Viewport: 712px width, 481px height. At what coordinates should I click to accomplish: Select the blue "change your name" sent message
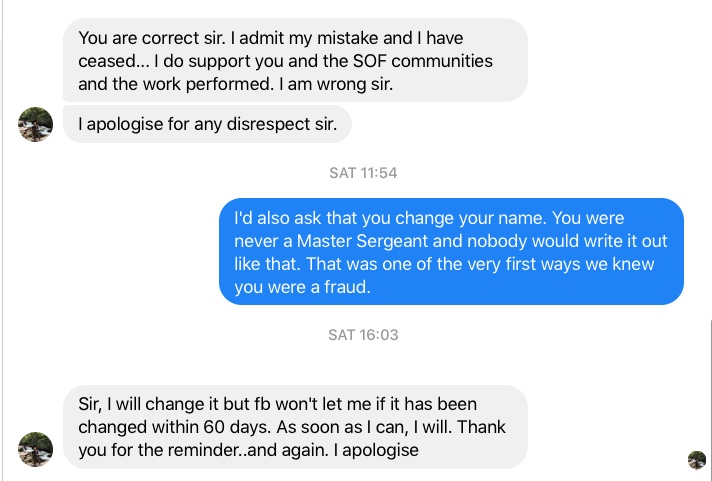coord(451,251)
